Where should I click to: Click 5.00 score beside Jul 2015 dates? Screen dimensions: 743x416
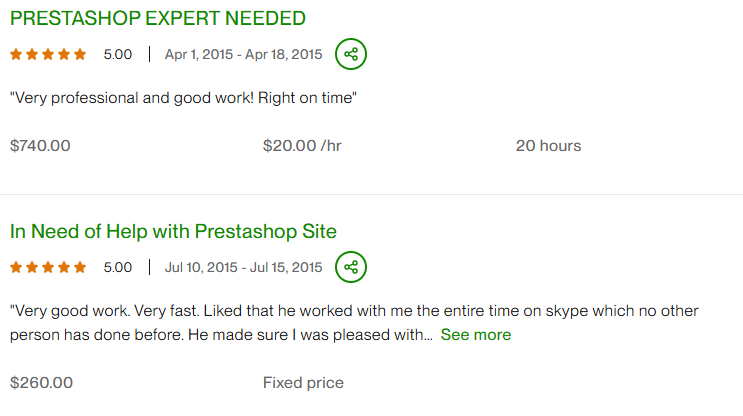click(x=118, y=267)
